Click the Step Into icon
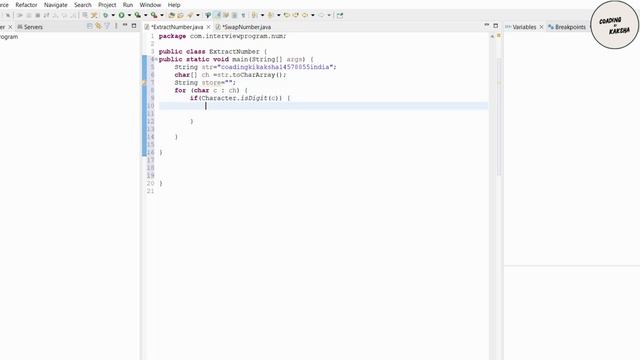 [54, 15]
